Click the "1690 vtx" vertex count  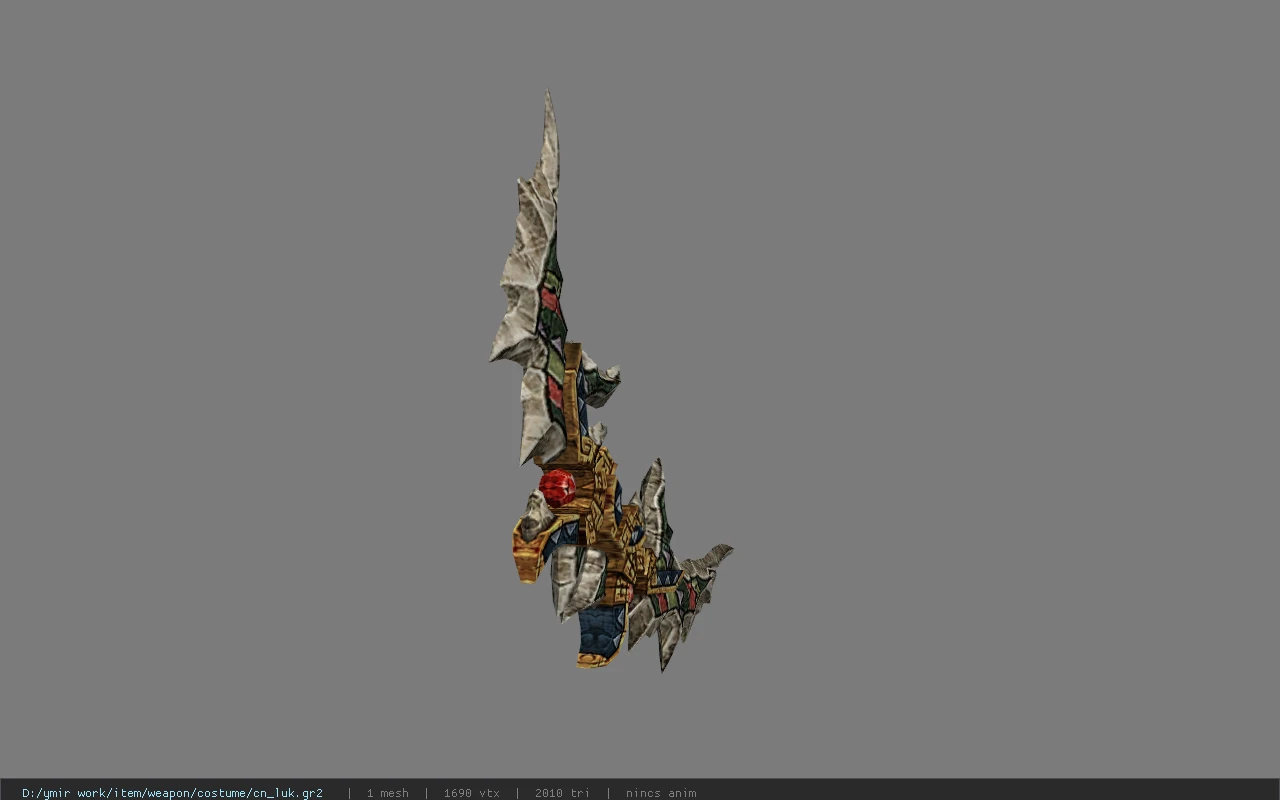tap(472, 793)
